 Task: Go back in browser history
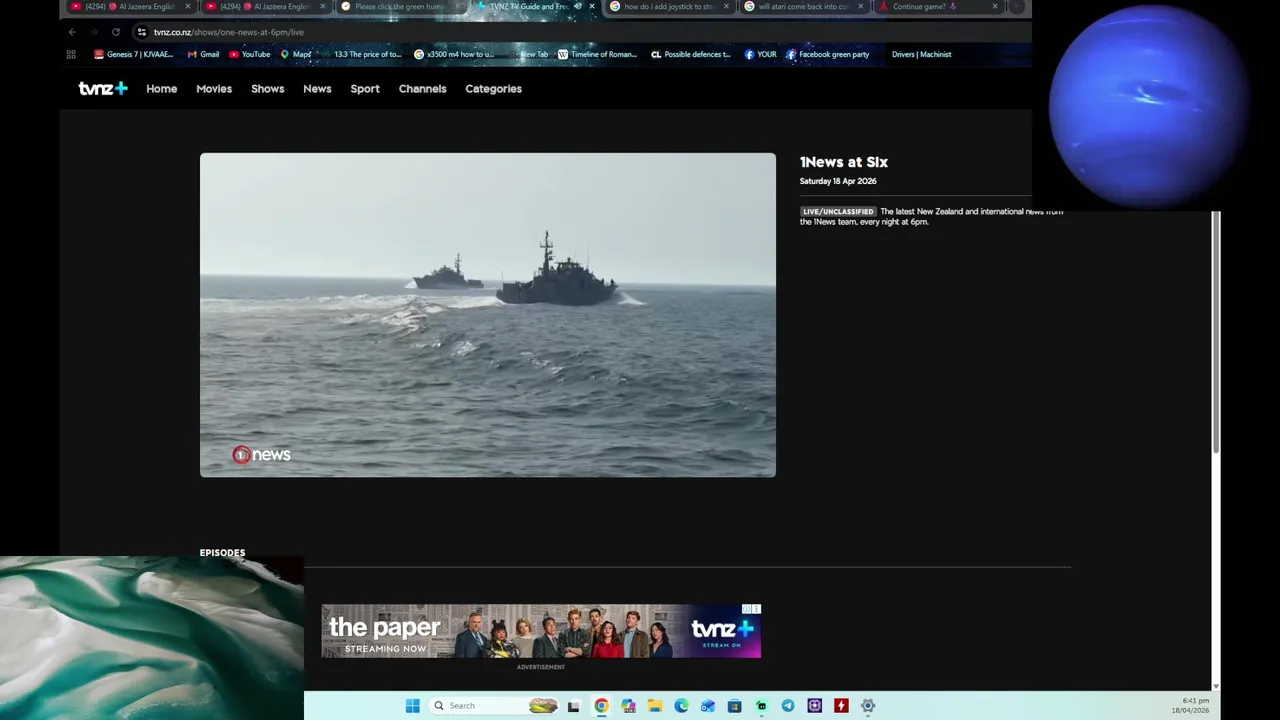tap(72, 32)
